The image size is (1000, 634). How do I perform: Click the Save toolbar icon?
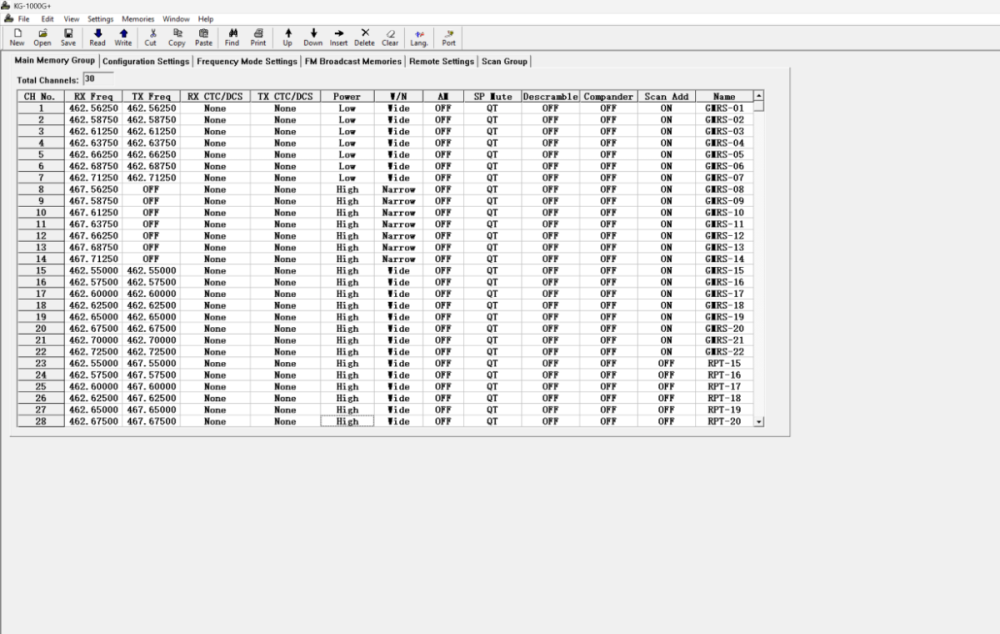tap(68, 37)
